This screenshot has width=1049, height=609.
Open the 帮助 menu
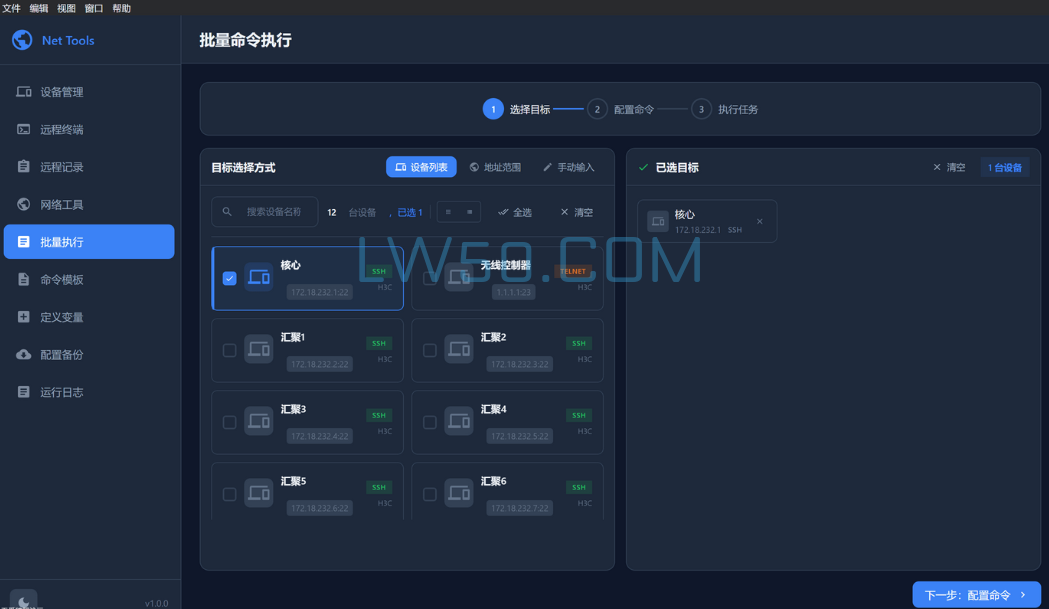coord(119,7)
